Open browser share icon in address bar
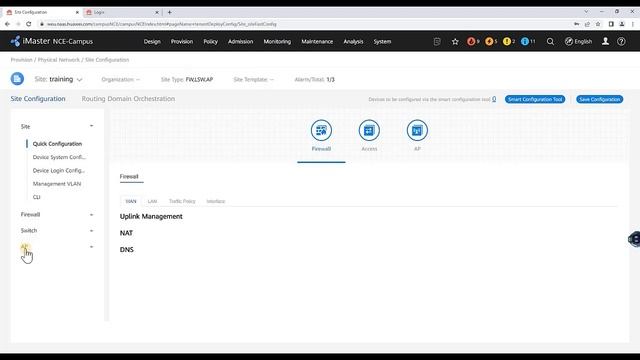 [x=587, y=24]
